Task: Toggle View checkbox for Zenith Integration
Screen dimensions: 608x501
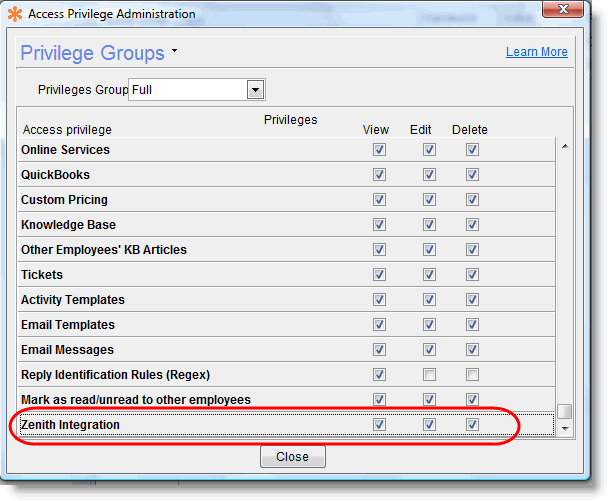Action: tap(379, 425)
